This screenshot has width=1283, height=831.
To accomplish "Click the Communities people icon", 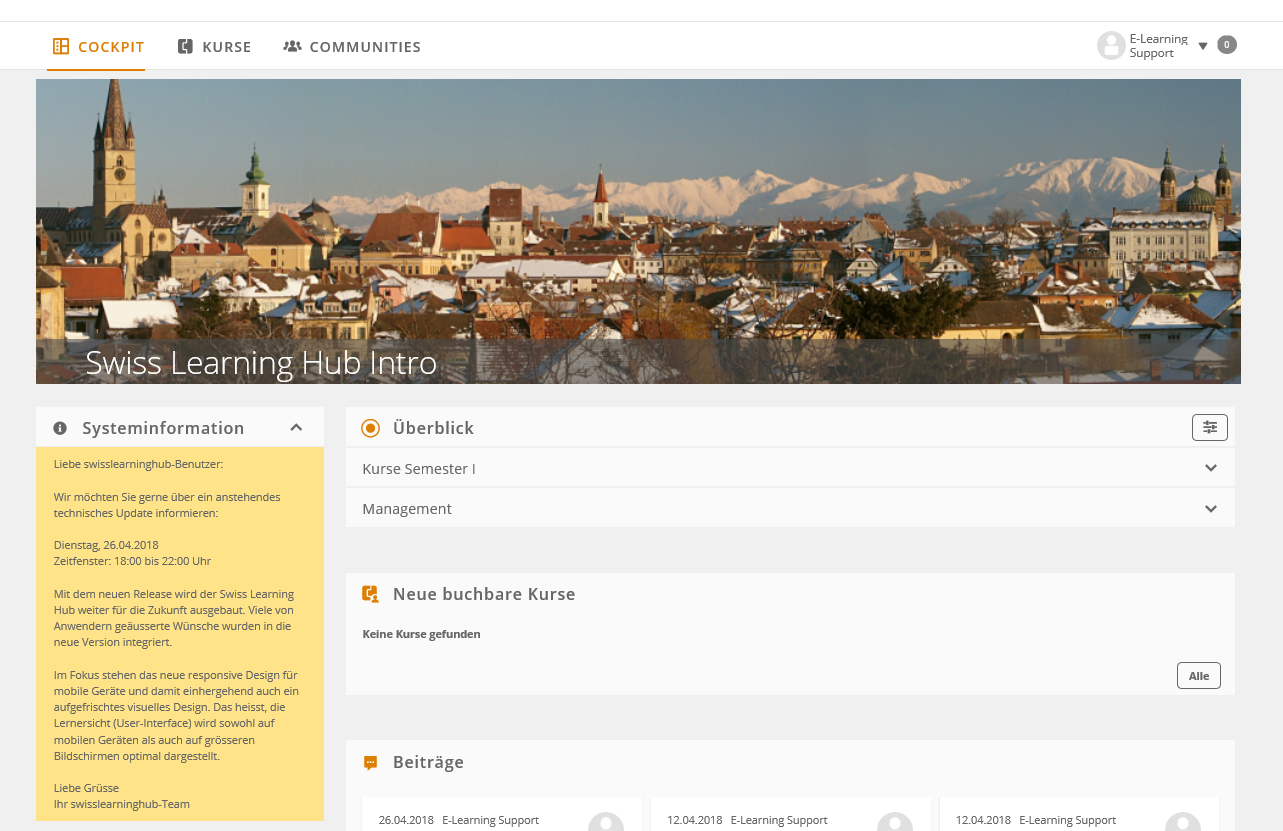I will point(292,47).
